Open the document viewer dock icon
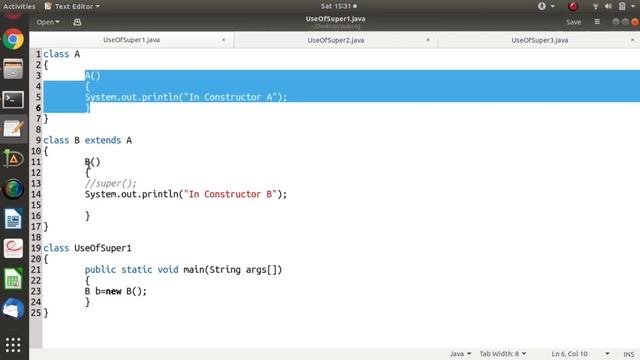 point(13,249)
